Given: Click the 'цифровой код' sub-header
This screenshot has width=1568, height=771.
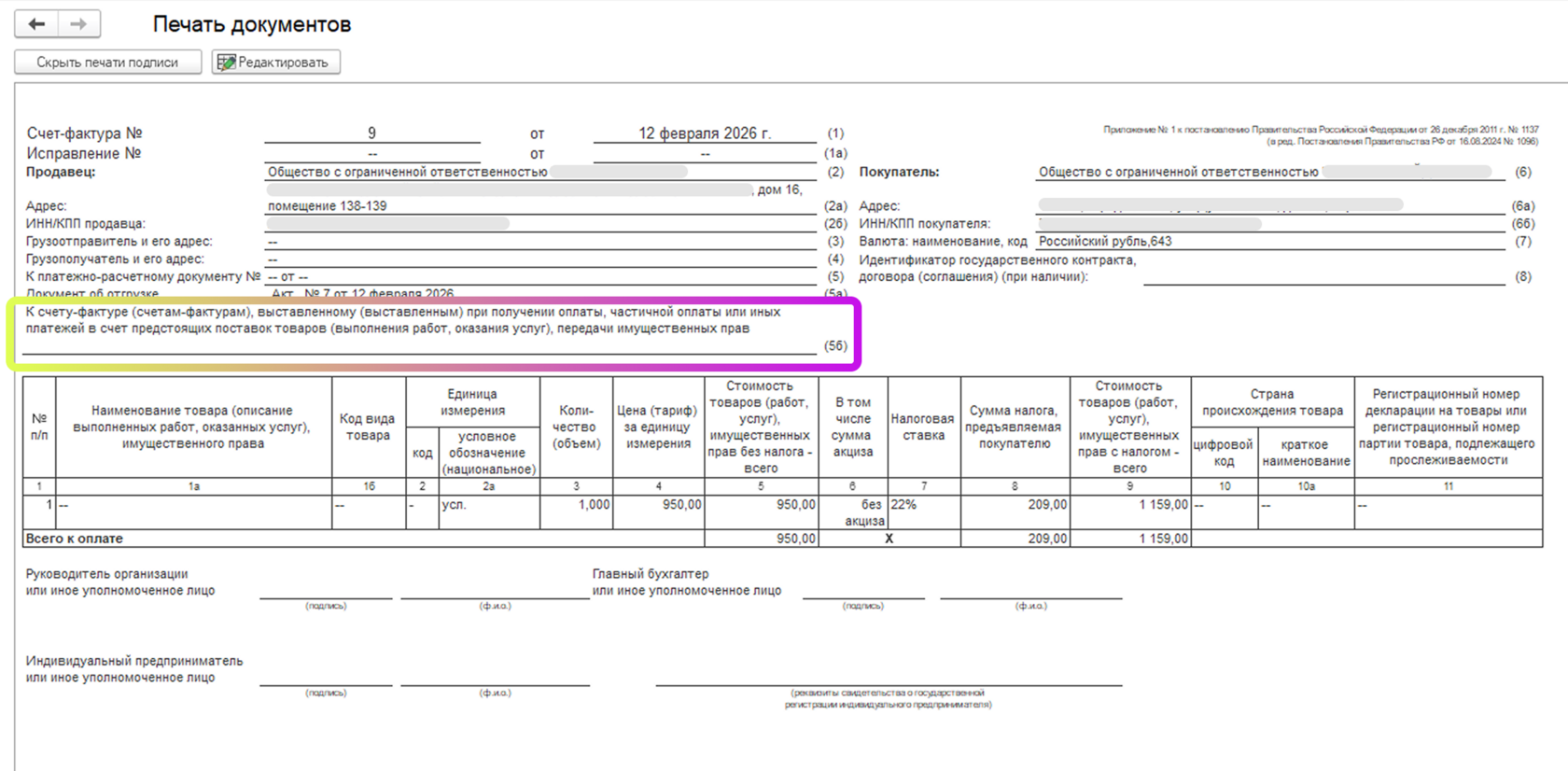Looking at the screenshot, I should tap(1224, 453).
